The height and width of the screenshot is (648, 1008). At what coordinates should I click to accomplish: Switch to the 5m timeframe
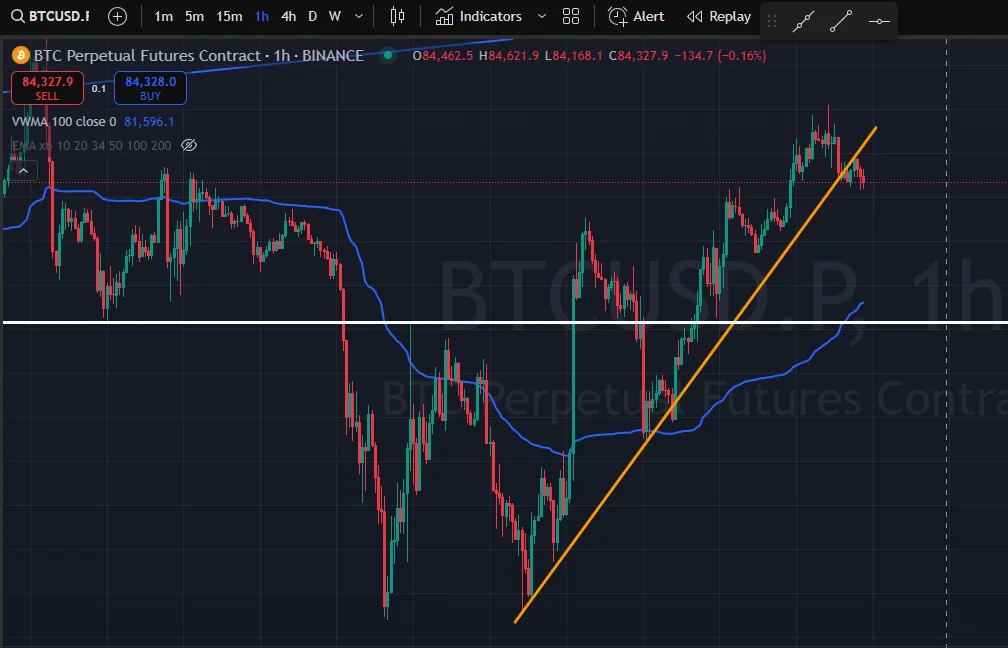[194, 16]
